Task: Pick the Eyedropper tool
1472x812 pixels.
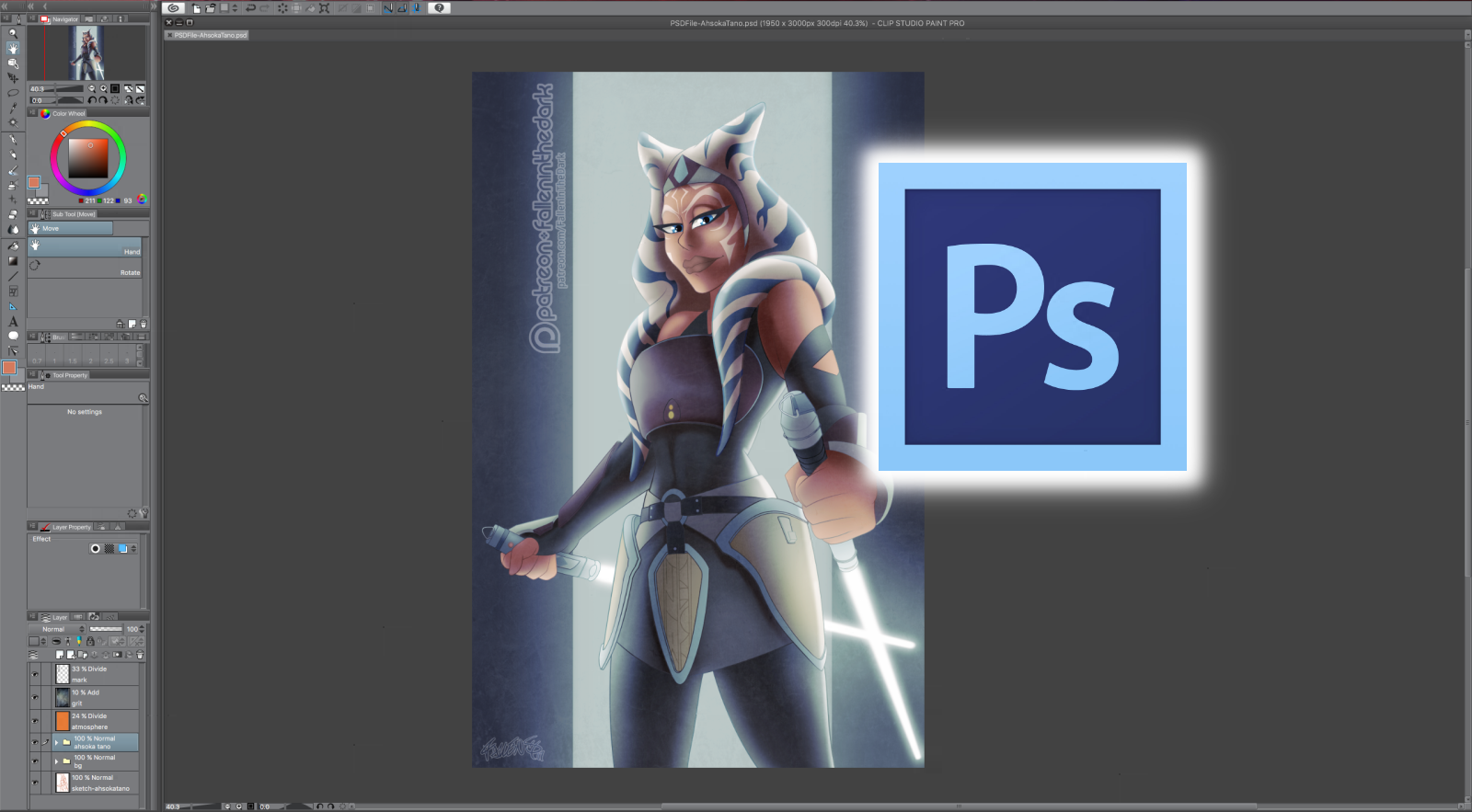Action: click(13, 108)
